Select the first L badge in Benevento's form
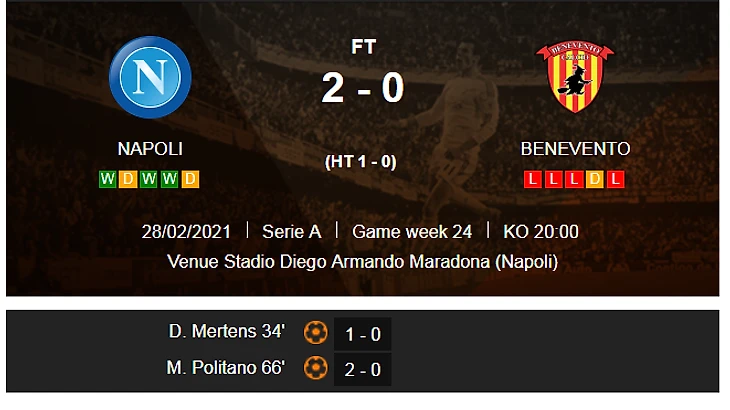The width and height of the screenshot is (730, 410). pyautogui.click(x=533, y=180)
